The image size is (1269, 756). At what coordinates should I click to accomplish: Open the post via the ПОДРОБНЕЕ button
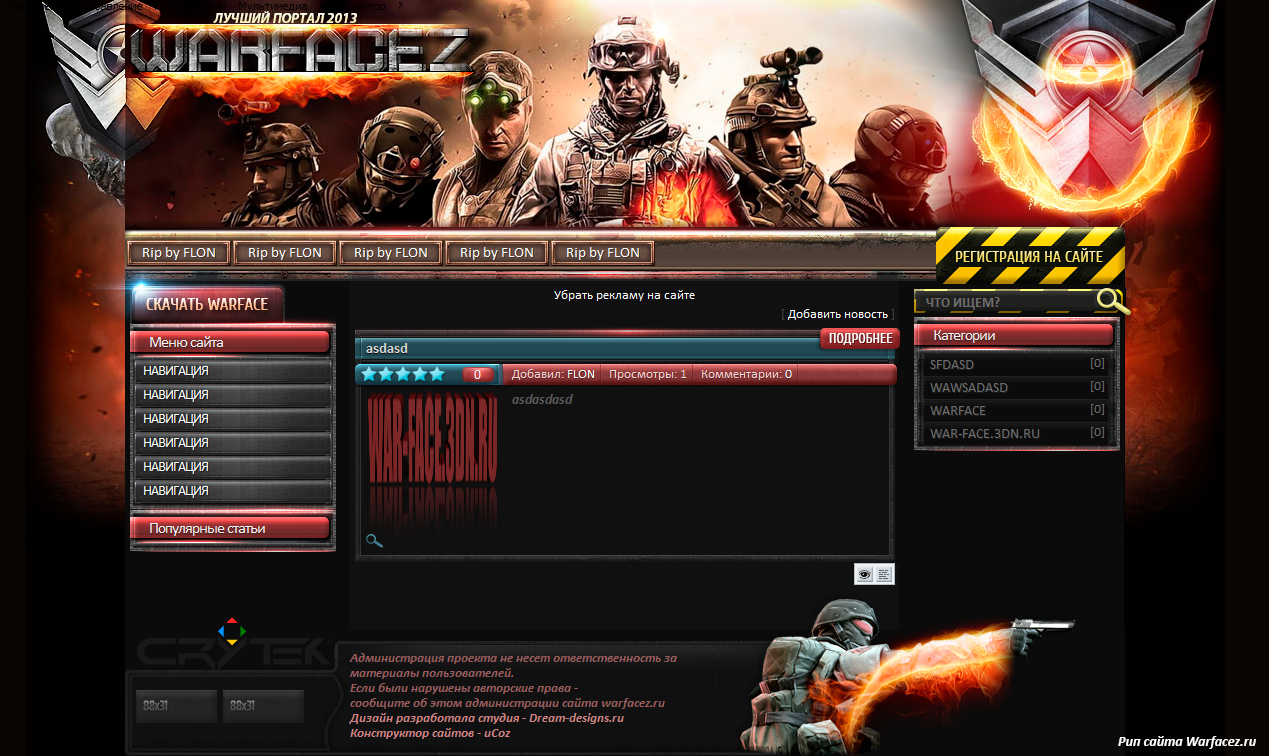(858, 338)
